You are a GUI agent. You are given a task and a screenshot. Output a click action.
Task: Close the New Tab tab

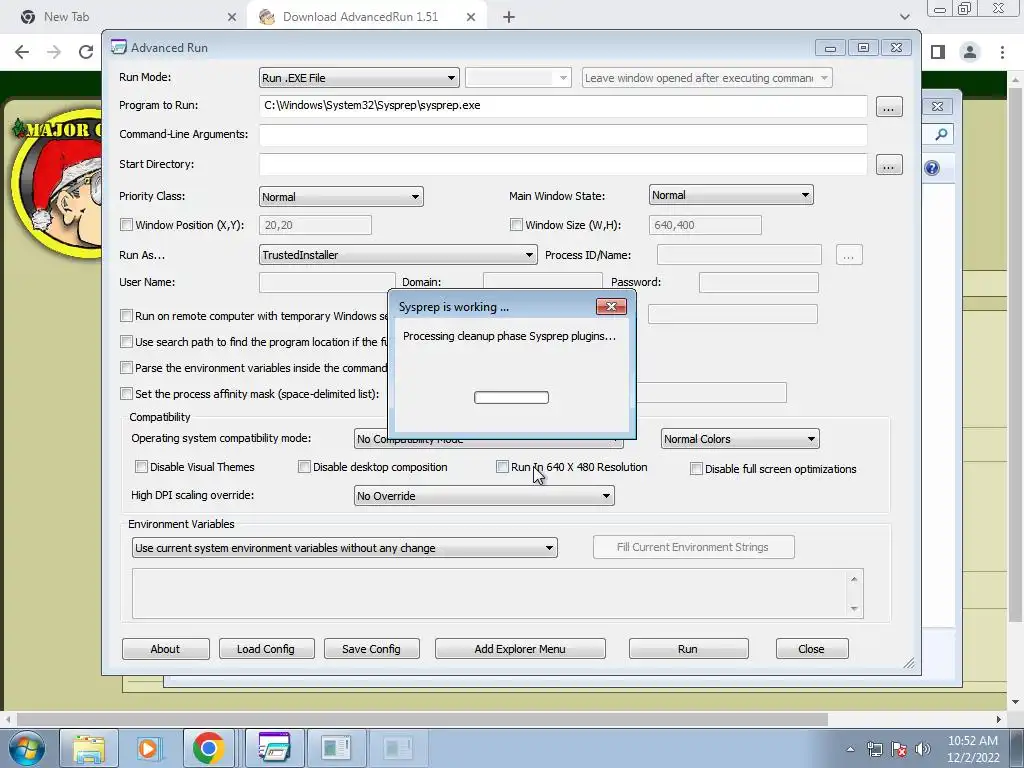[x=232, y=17]
